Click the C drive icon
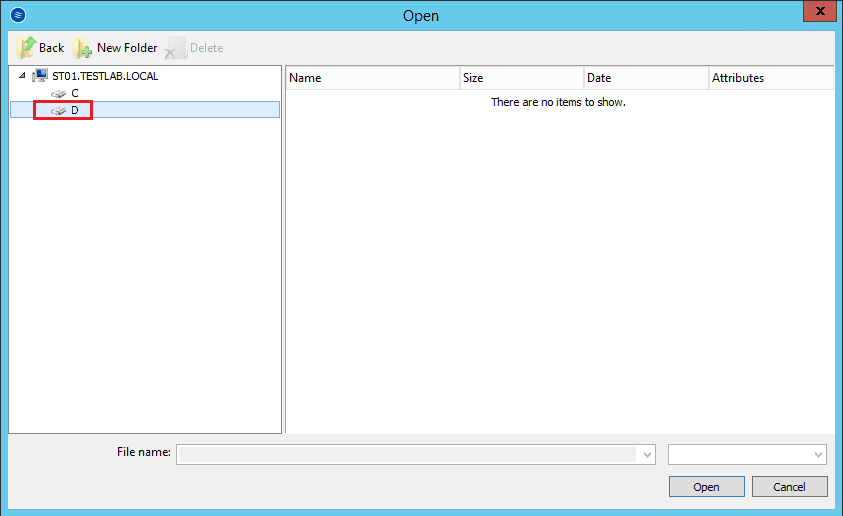Viewport: 843px width, 516px height. coord(58,94)
